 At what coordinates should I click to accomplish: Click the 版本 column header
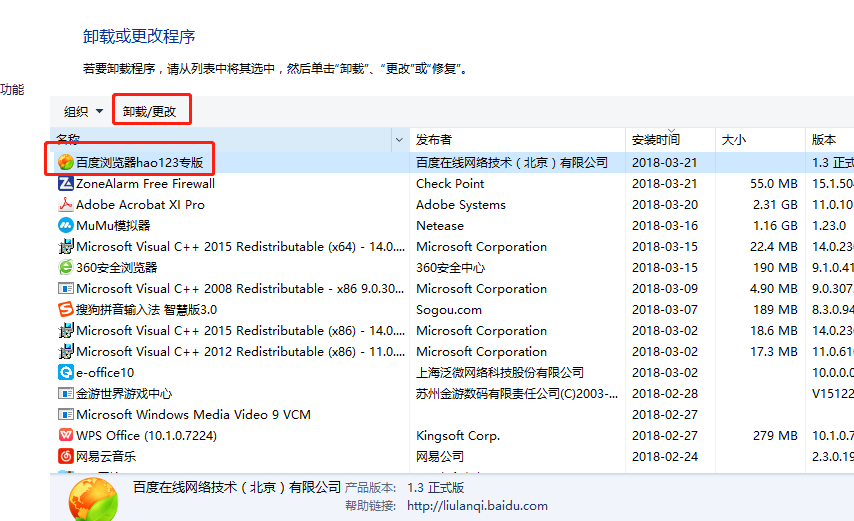tap(824, 139)
